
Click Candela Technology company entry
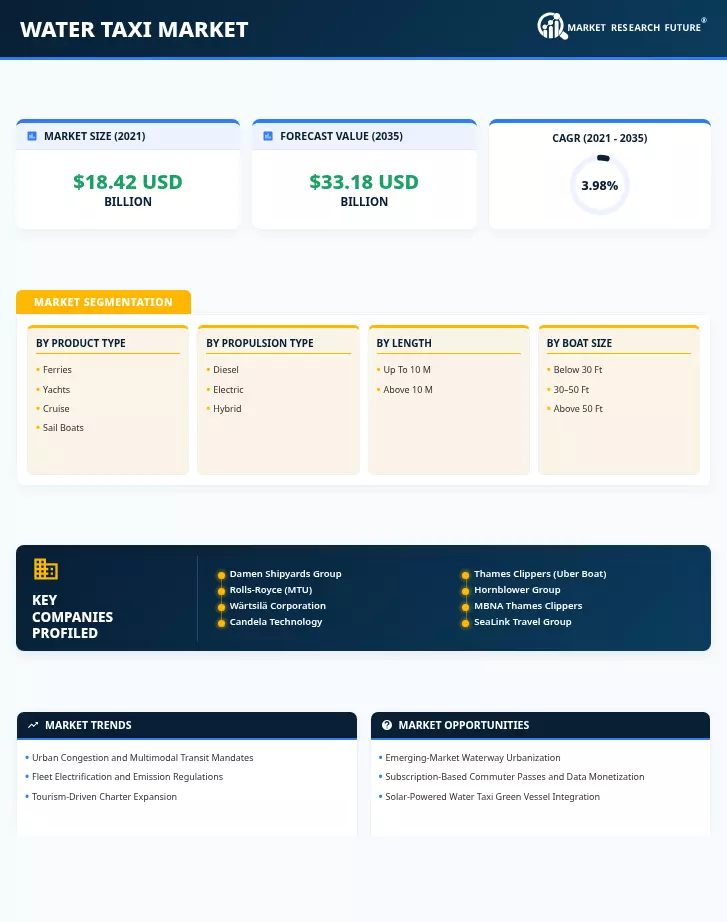click(x=276, y=622)
